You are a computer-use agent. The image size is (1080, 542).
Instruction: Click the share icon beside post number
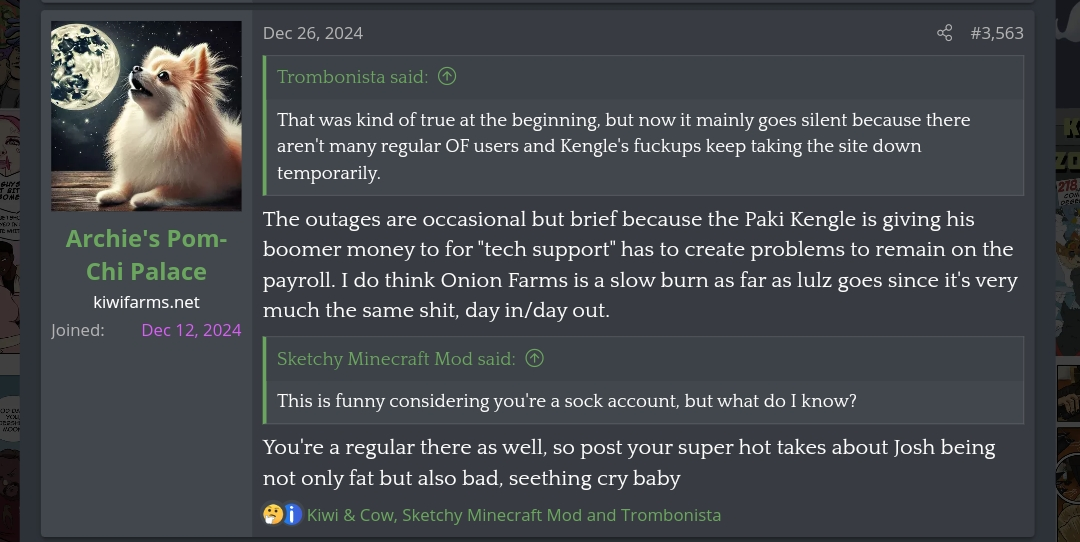coord(944,33)
